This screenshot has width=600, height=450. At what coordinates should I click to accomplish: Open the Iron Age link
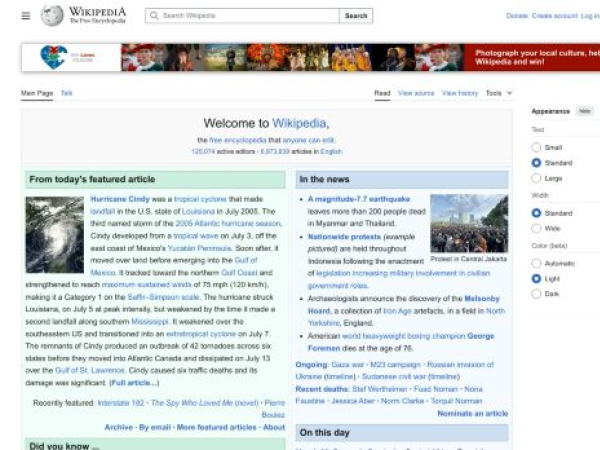[x=398, y=311]
